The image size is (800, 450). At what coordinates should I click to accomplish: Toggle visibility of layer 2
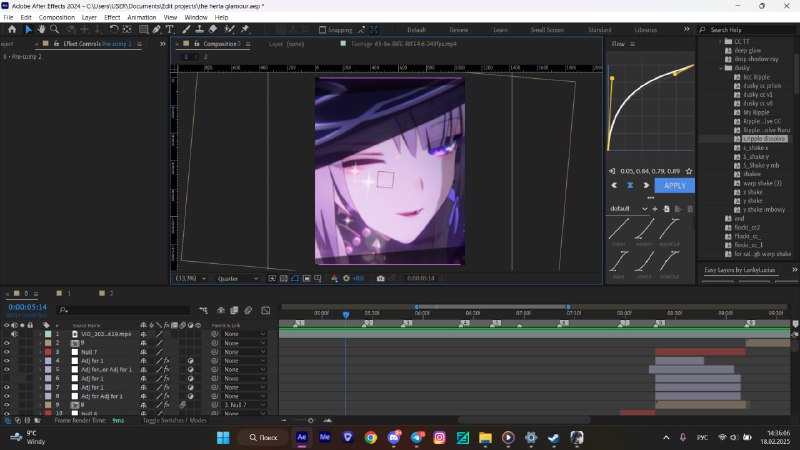[x=7, y=343]
